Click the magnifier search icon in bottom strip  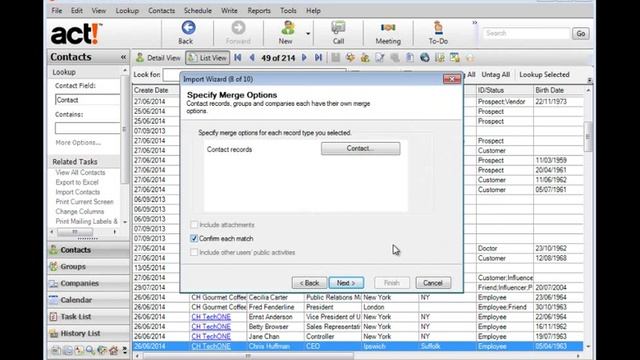tap(90, 350)
